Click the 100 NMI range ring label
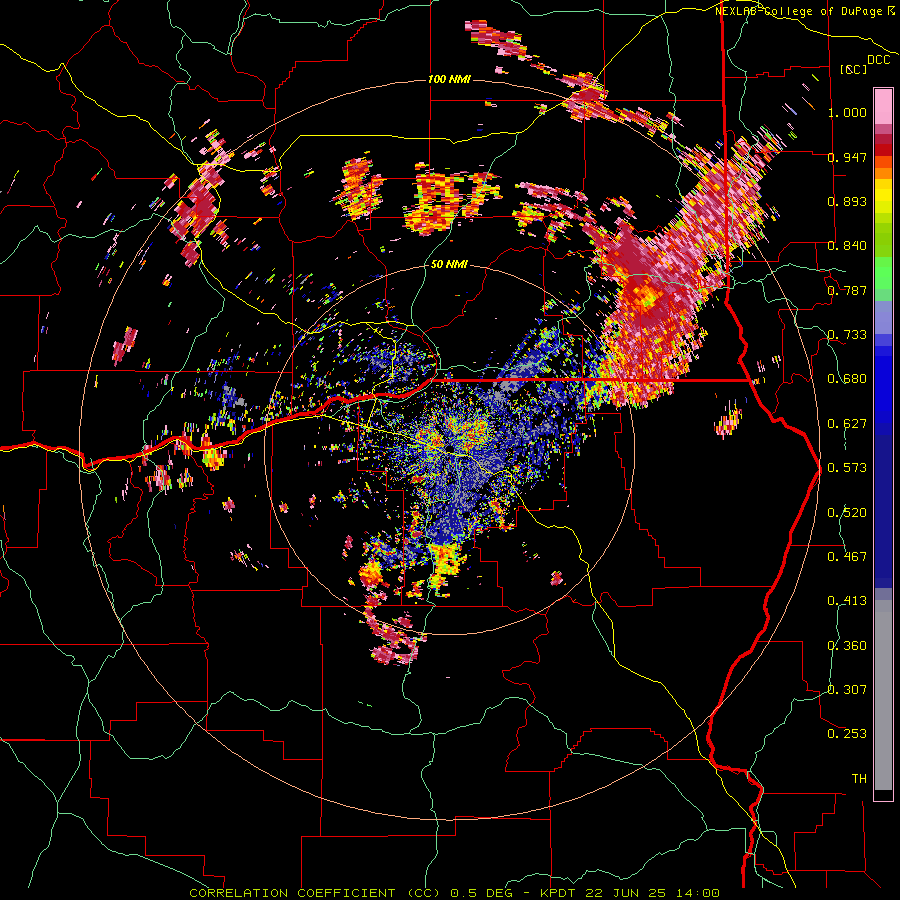The height and width of the screenshot is (900, 900). click(449, 79)
